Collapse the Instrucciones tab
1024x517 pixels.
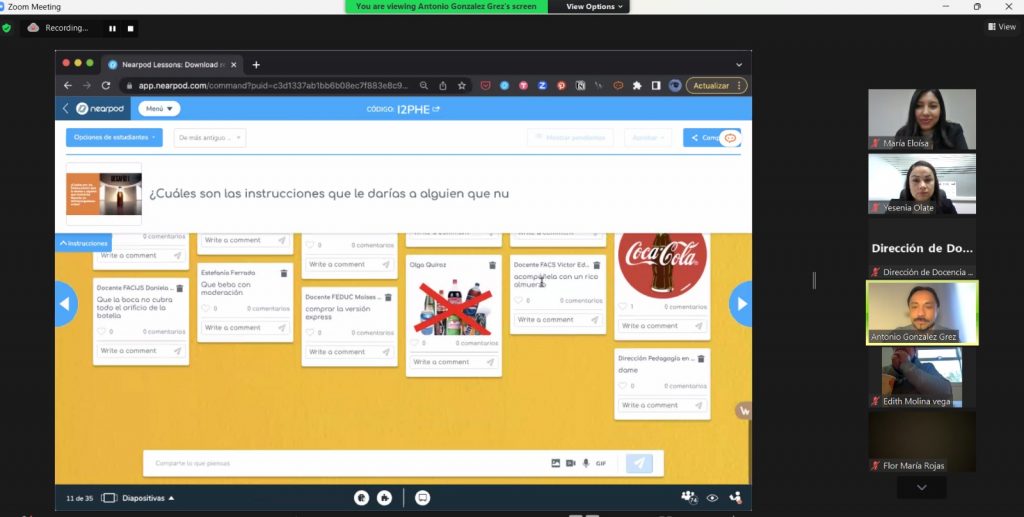tap(83, 243)
